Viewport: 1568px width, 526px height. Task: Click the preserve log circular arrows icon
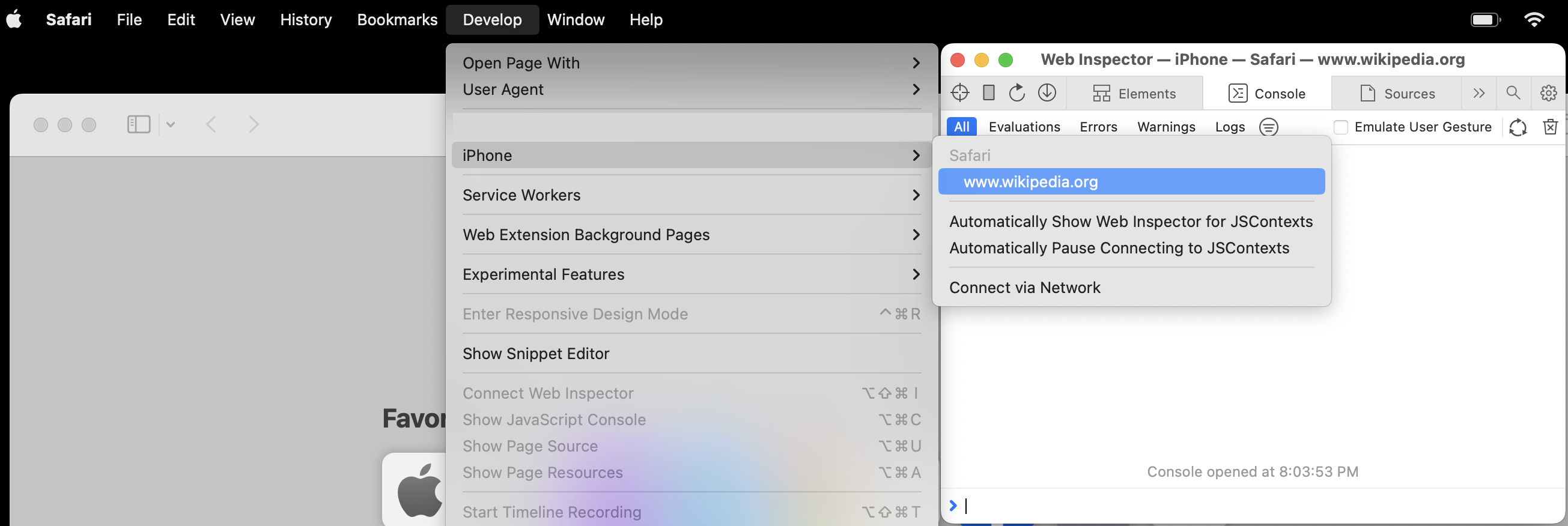tap(1518, 127)
